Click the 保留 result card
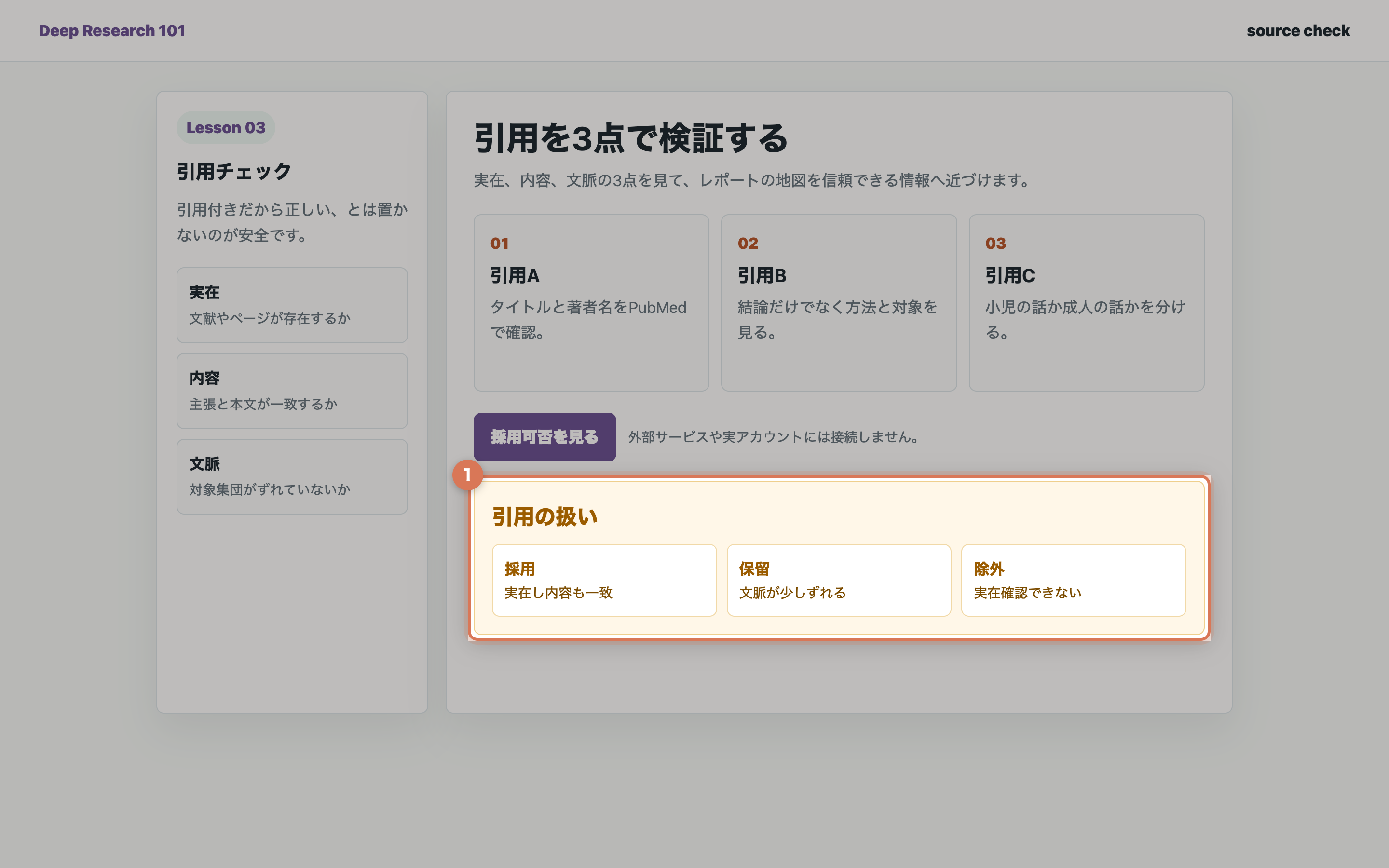Viewport: 1389px width, 868px height. tap(839, 580)
